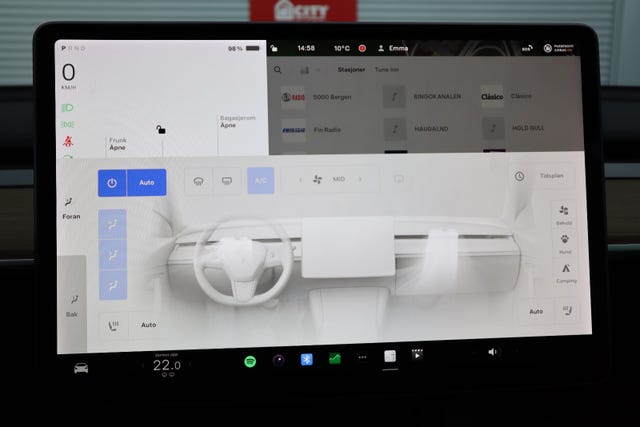Viewport: 640px width, 427px height.
Task: Tap the LTE signal status icon
Action: tap(527, 49)
